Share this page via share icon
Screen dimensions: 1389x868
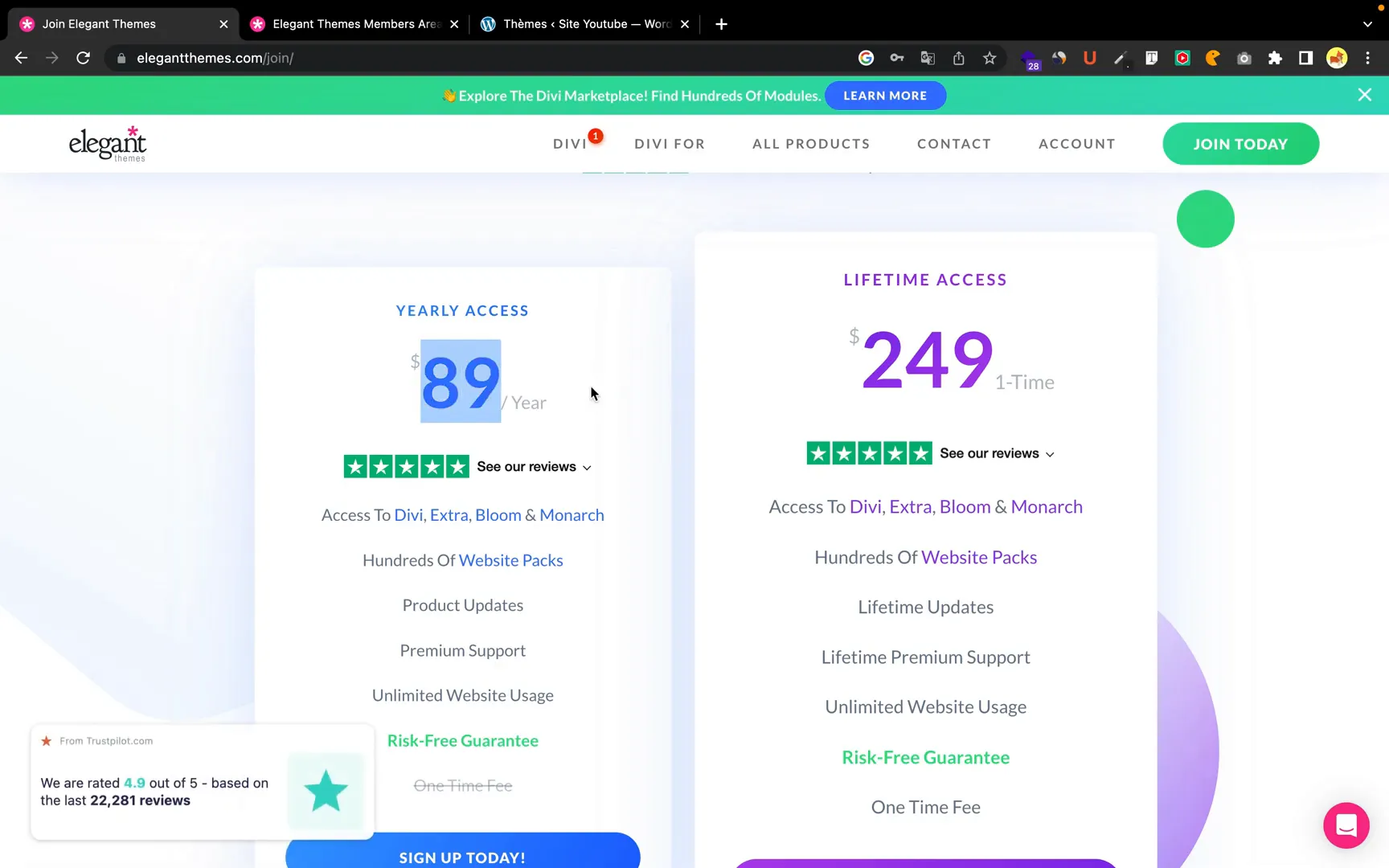click(959, 58)
